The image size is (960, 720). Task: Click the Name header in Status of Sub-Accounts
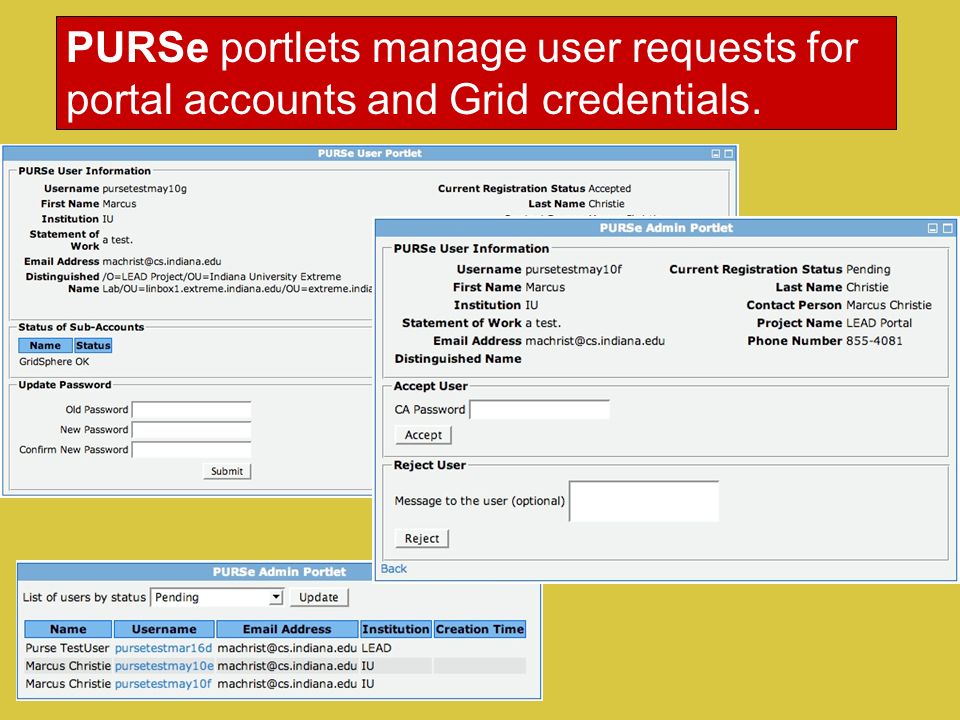click(x=45, y=345)
